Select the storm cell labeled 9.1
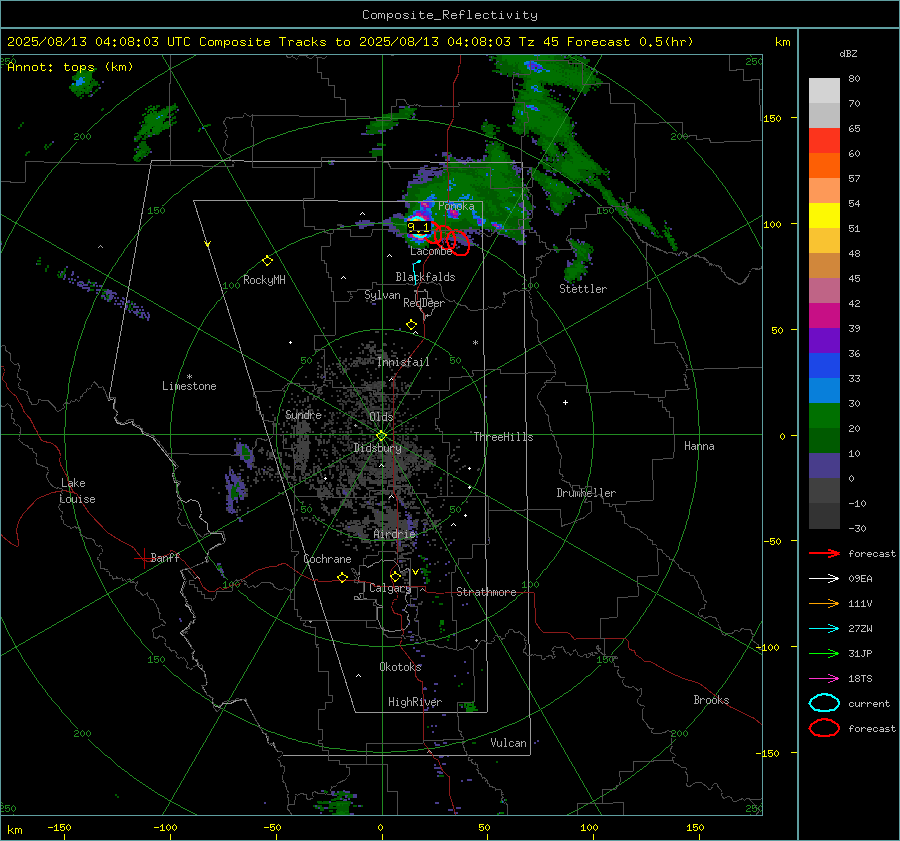The width and height of the screenshot is (900, 841). point(418,227)
